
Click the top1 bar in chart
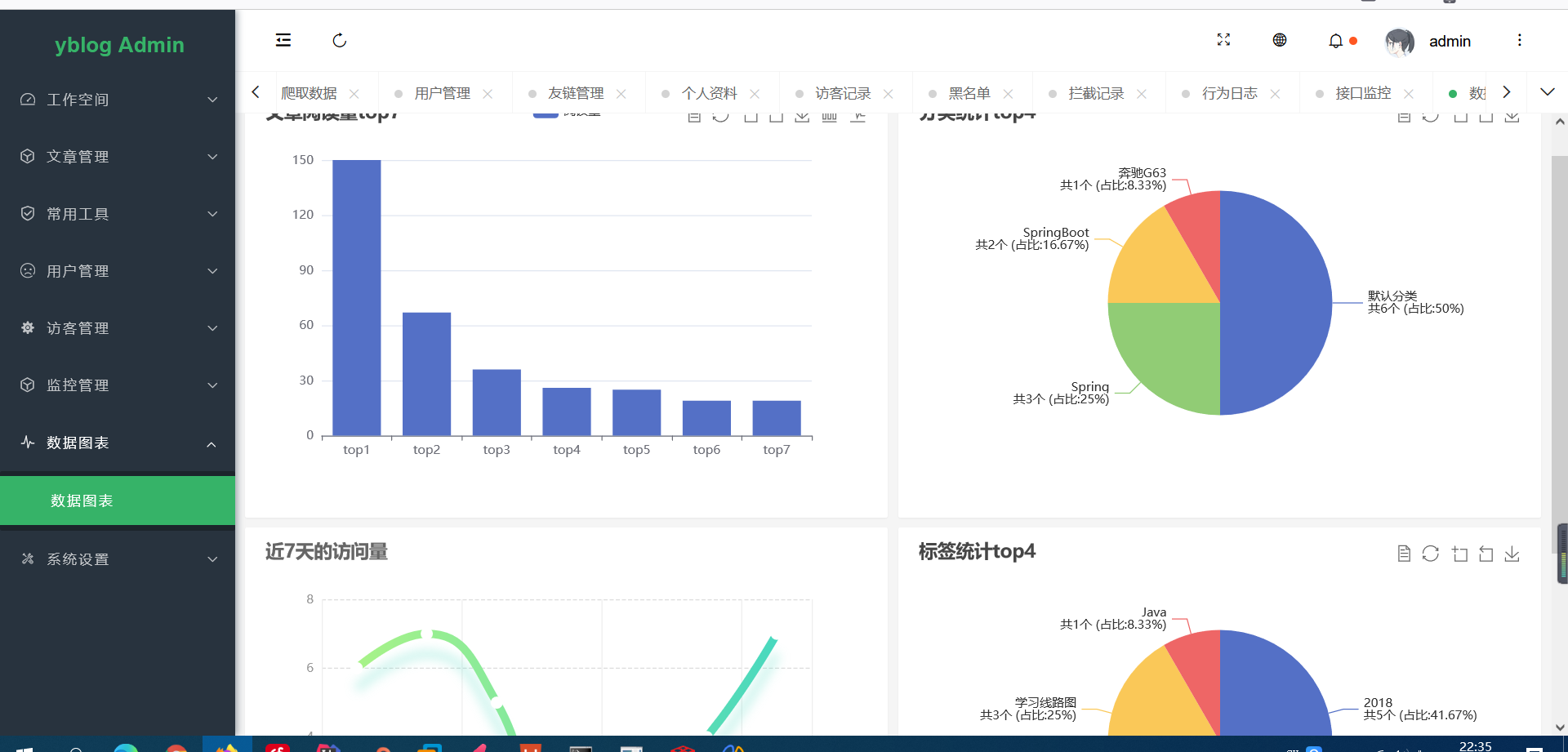(x=356, y=298)
